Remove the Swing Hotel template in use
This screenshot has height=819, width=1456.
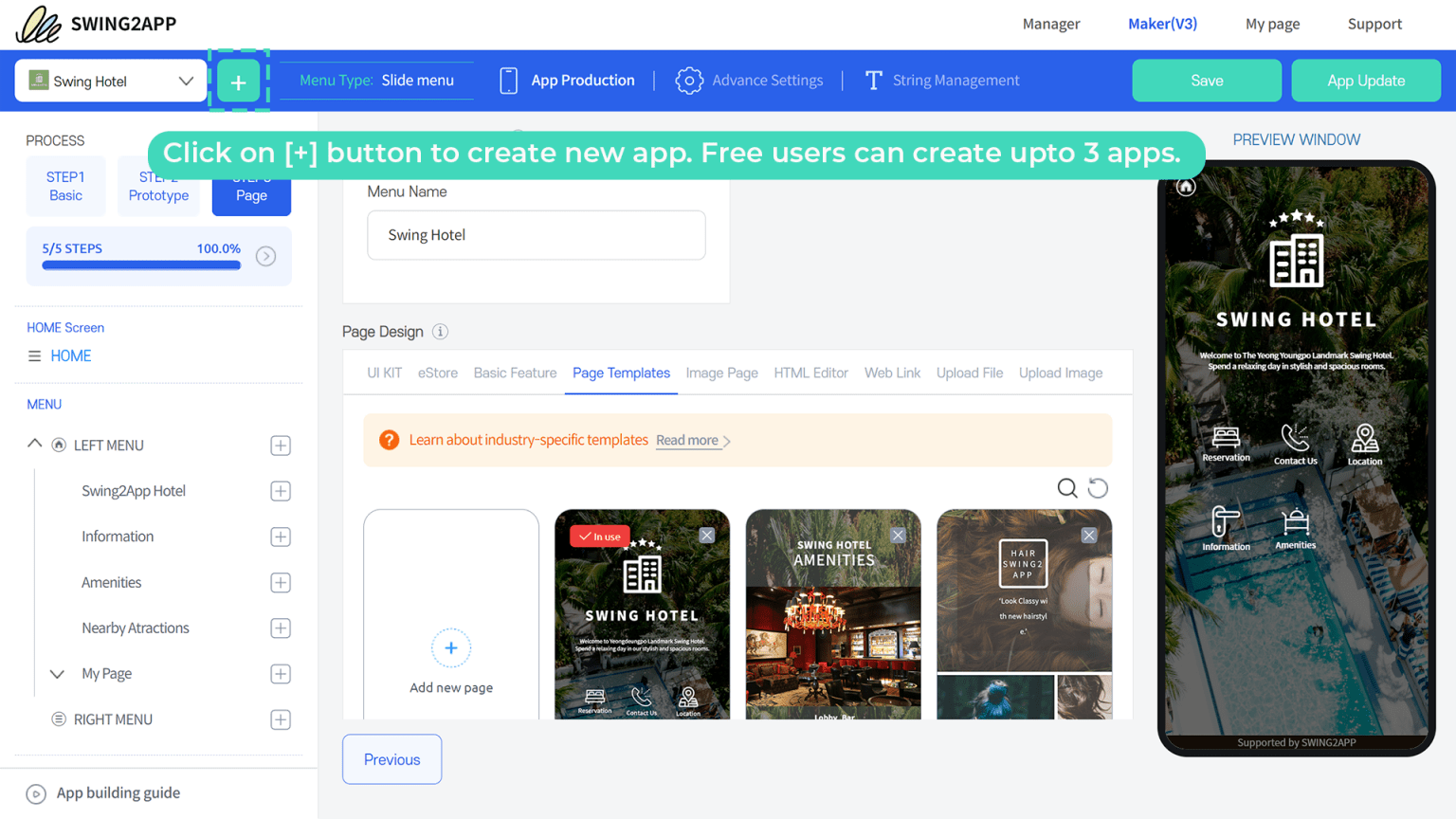[706, 535]
